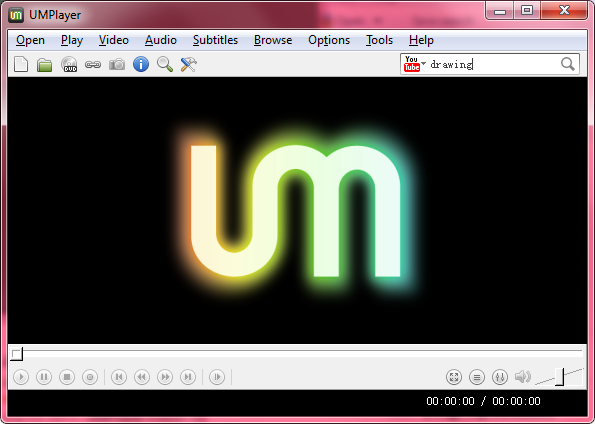Open the Browse menu
Image resolution: width=595 pixels, height=424 pixels.
273,40
